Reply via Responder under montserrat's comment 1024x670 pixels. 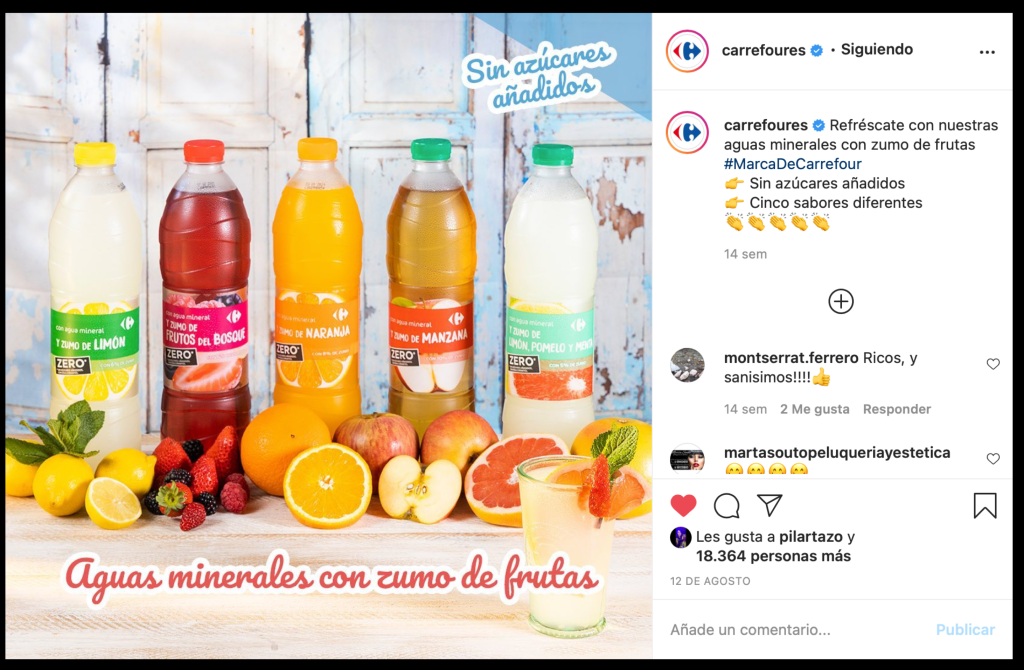pyautogui.click(x=897, y=409)
